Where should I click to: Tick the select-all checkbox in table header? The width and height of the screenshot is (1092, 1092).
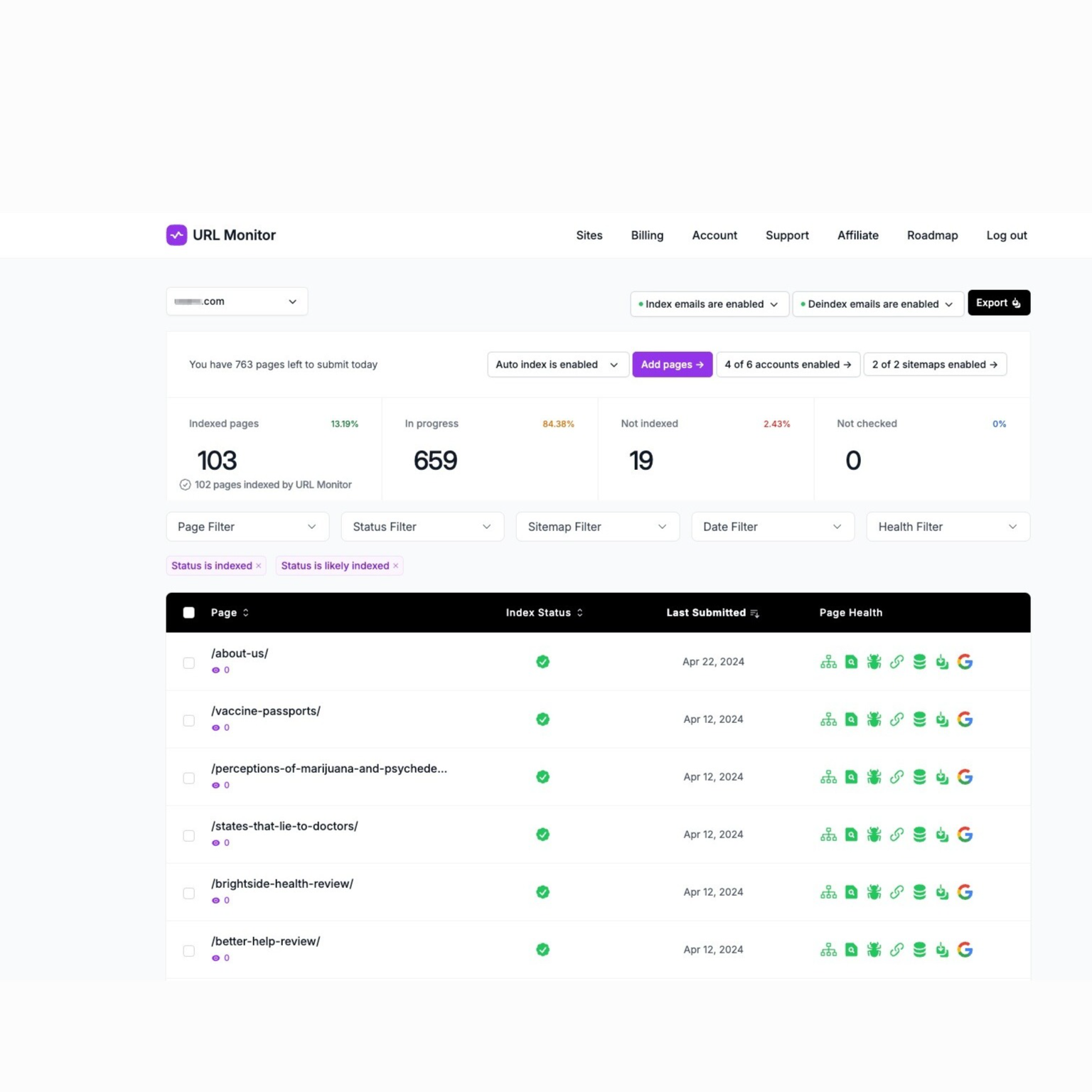click(189, 613)
